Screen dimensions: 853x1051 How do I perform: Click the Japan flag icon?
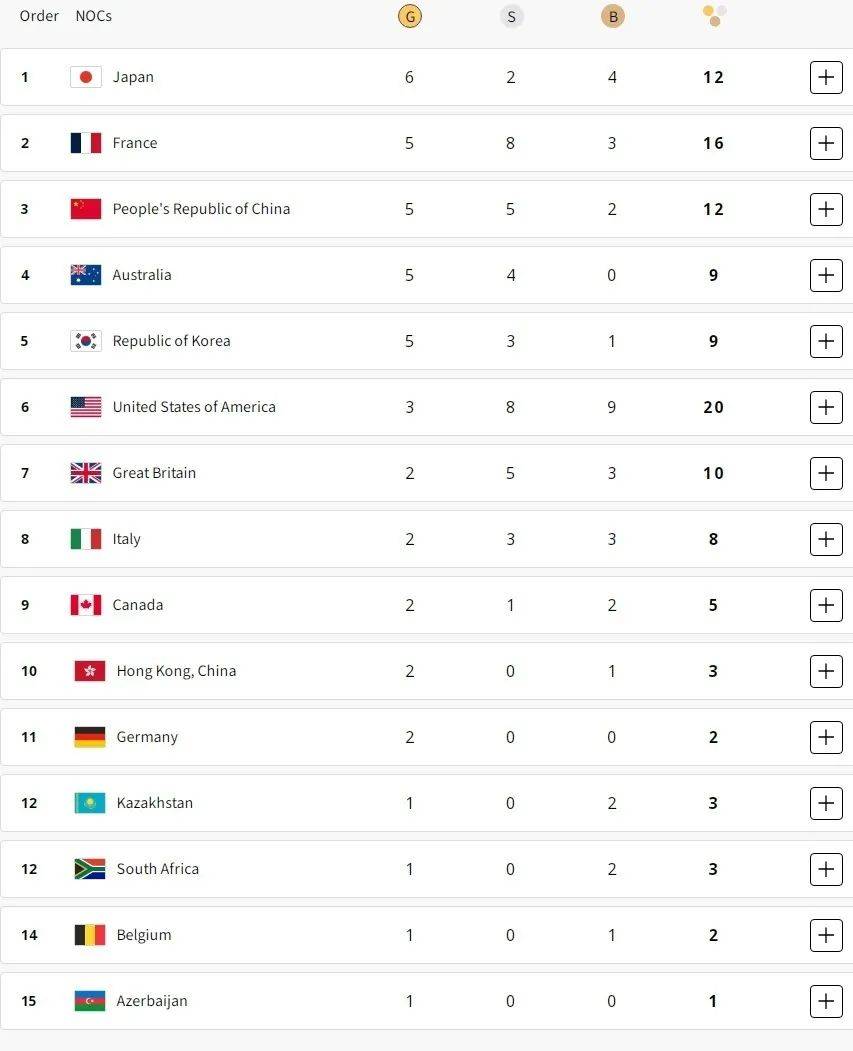point(86,77)
